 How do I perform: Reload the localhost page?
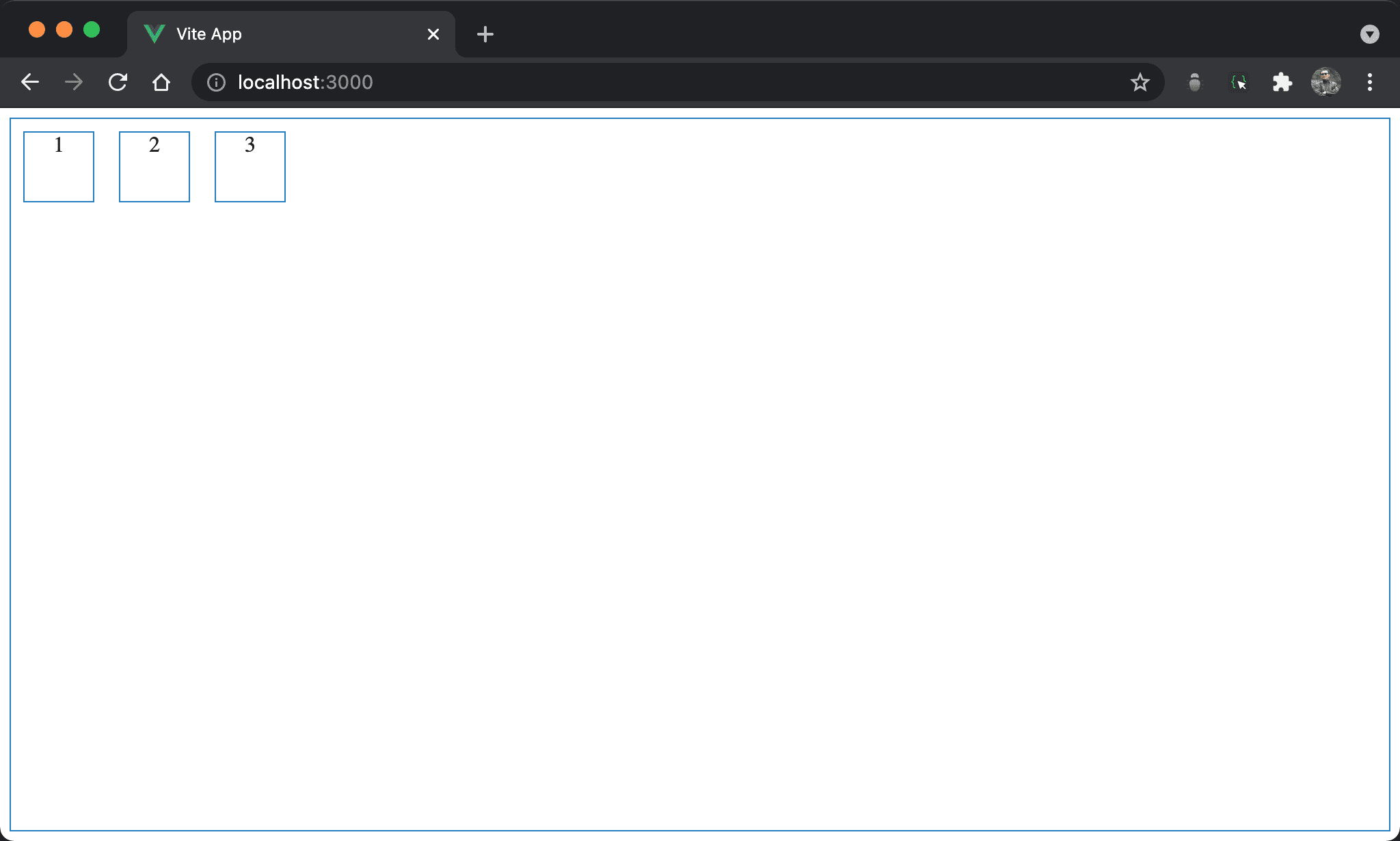click(118, 82)
